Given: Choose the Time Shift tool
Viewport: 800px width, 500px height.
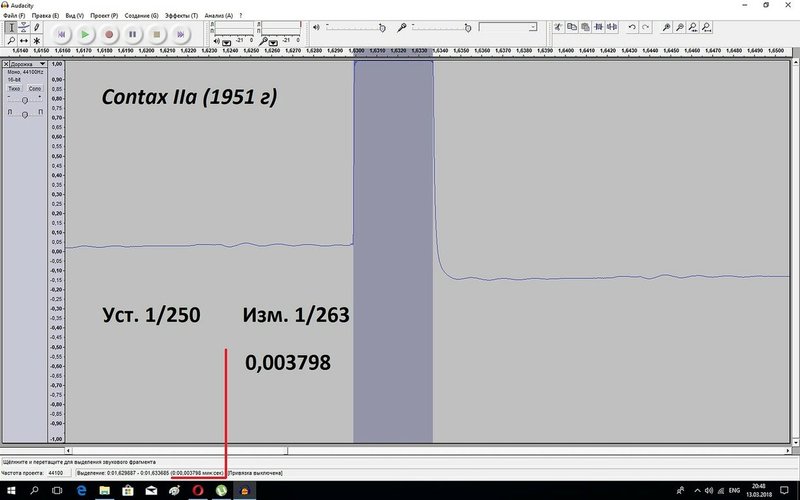Looking at the screenshot, I should point(24,41).
